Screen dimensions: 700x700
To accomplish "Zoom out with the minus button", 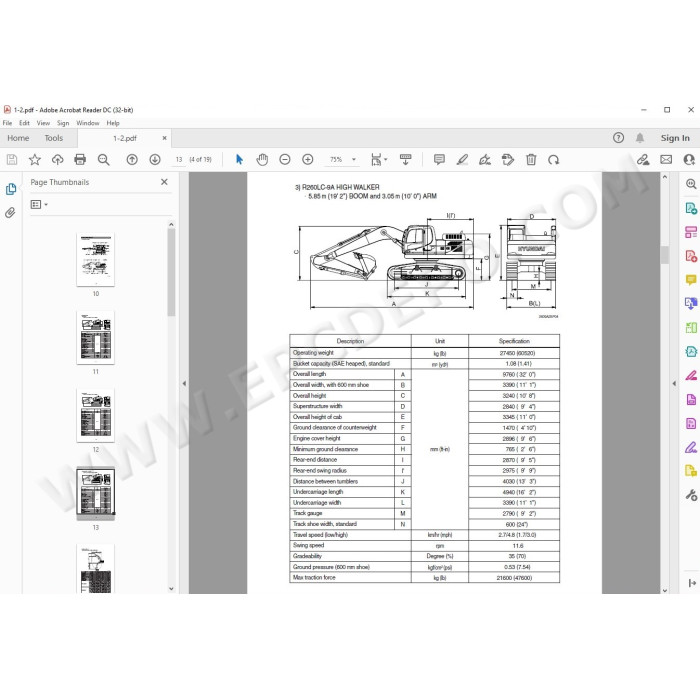I will 285,159.
